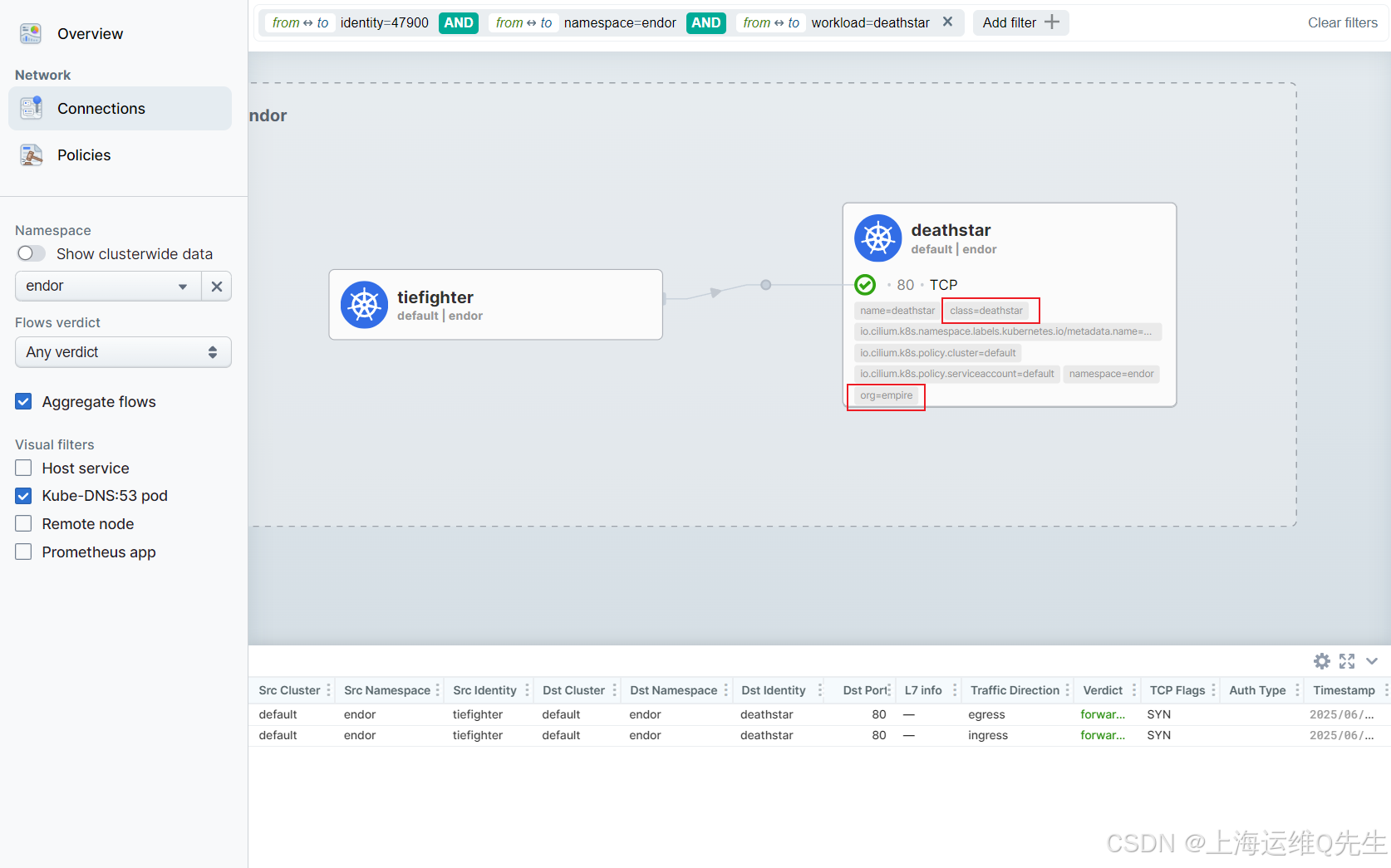Expand flows table to fullscreen
This screenshot has width=1391, height=868.
[x=1347, y=661]
